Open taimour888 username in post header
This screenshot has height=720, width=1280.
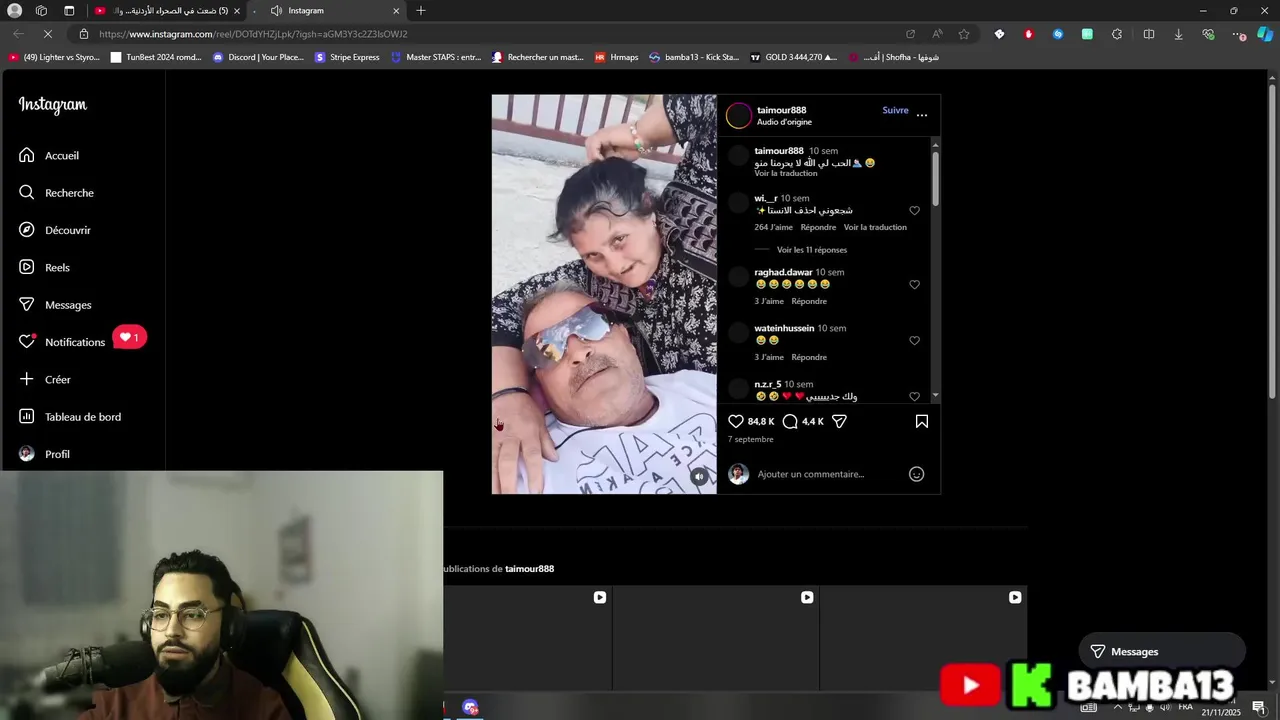[x=781, y=110]
